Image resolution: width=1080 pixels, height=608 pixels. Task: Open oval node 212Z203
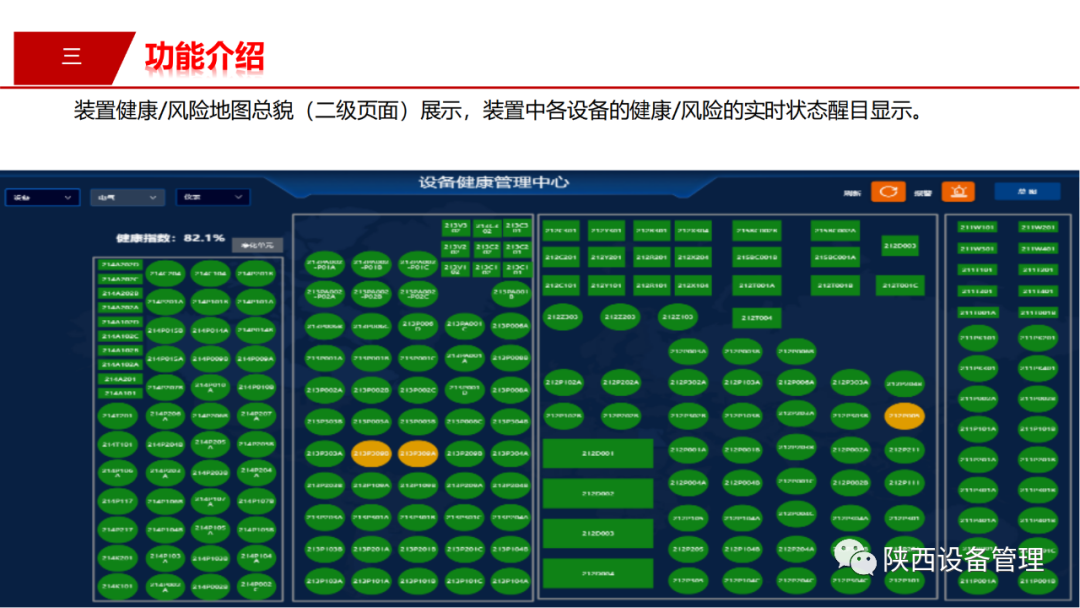tap(620, 317)
